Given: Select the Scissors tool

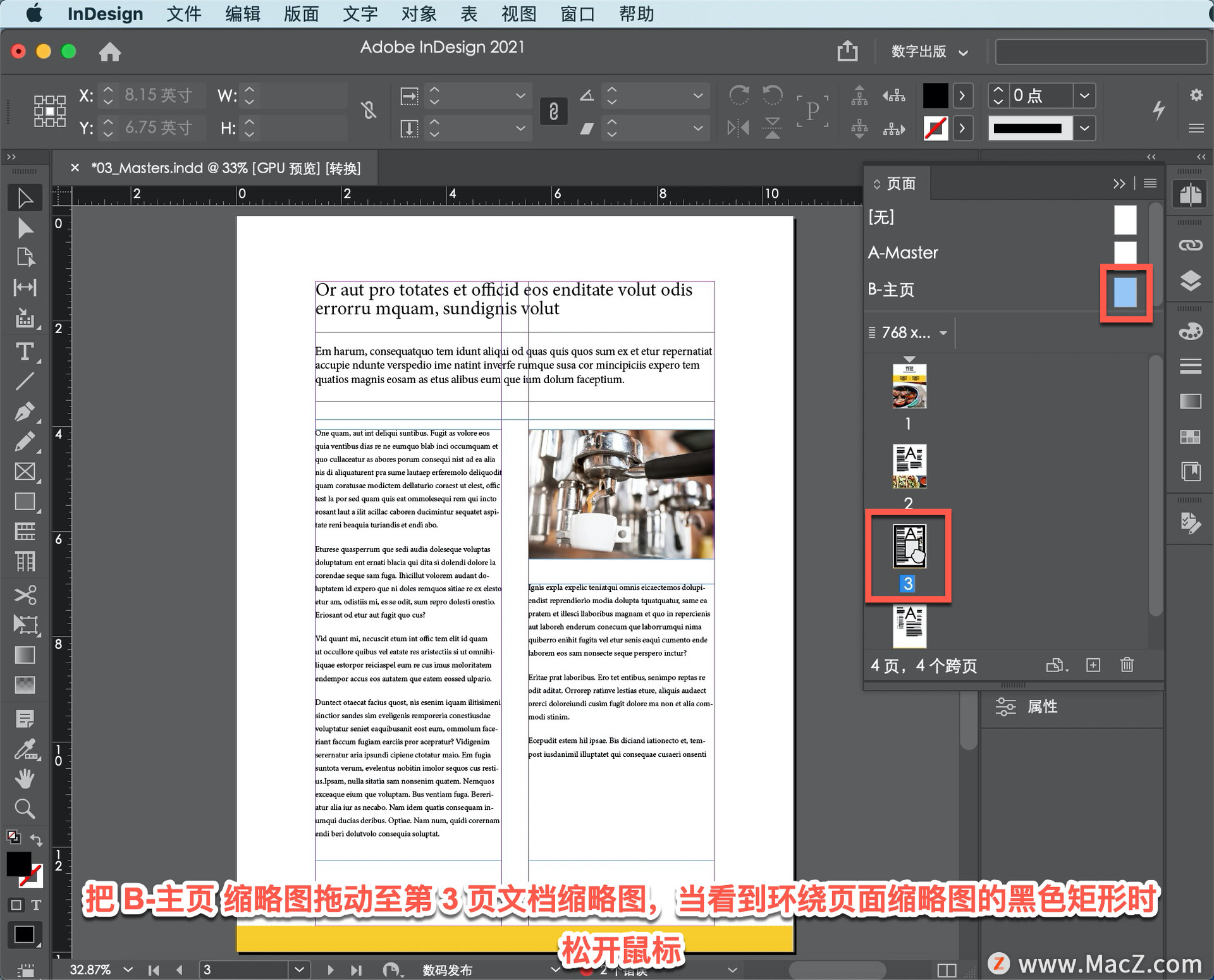Looking at the screenshot, I should [x=25, y=594].
